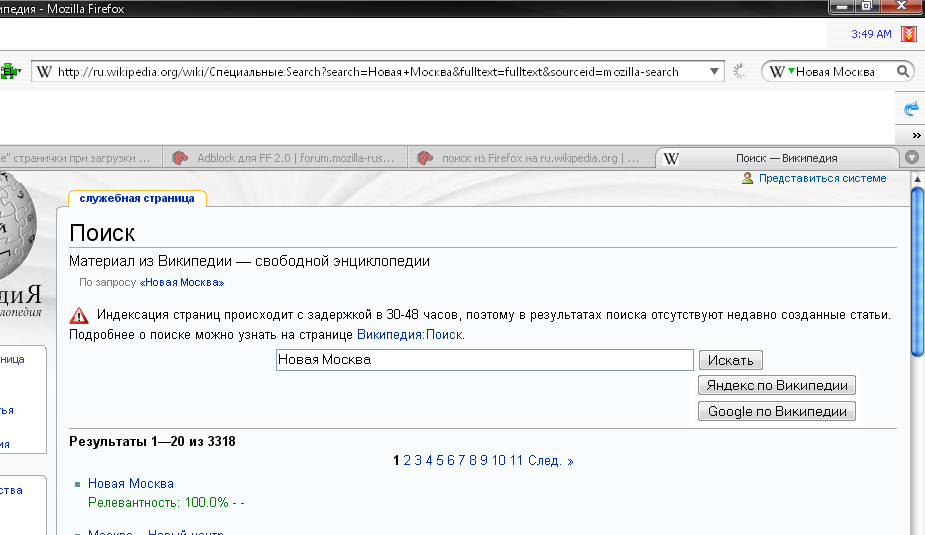This screenshot has height=535, width=925.
Task: Go to results page 2
Action: click(406, 461)
